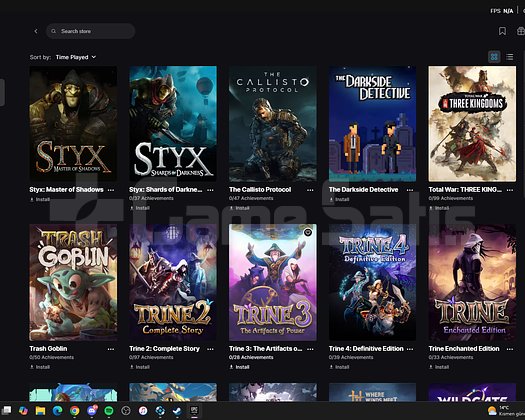Install Trine 4: Definitive Edition
Screen dimensions: 525x420
[x=339, y=367]
